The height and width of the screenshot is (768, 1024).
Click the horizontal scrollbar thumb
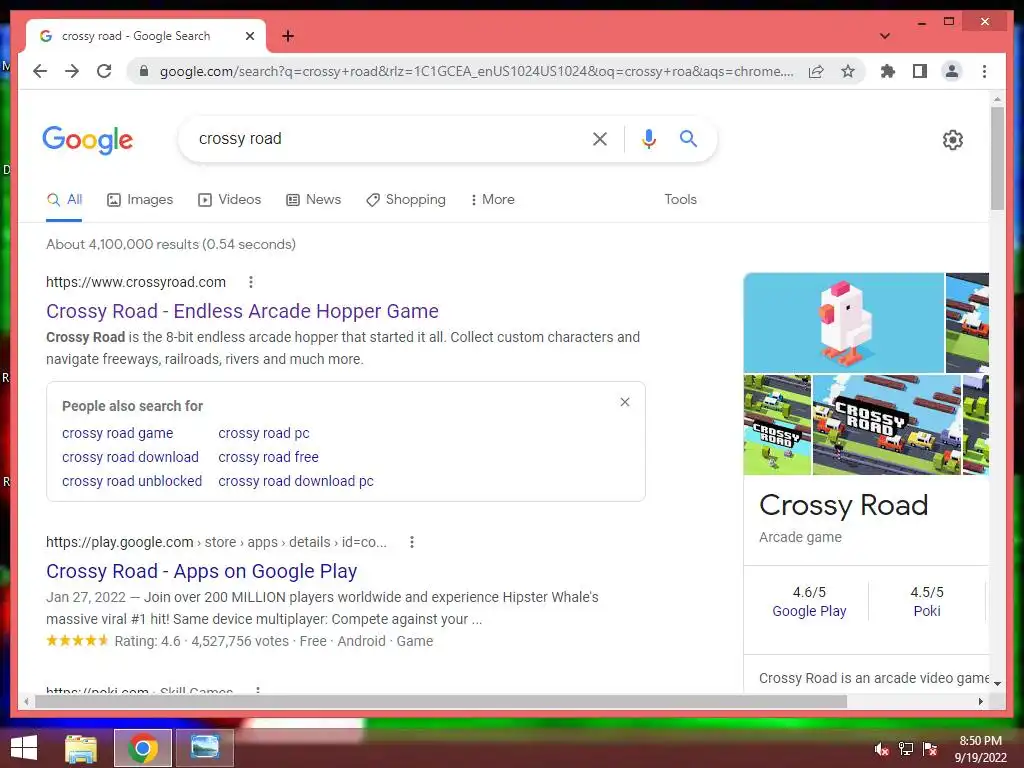coord(441,701)
